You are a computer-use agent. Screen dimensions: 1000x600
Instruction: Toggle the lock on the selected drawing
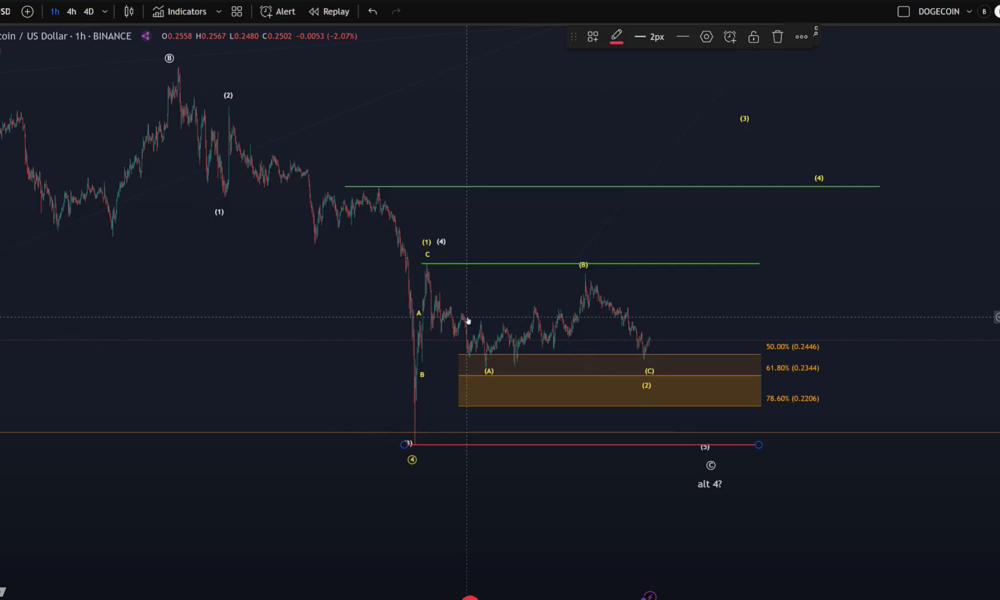[x=753, y=37]
